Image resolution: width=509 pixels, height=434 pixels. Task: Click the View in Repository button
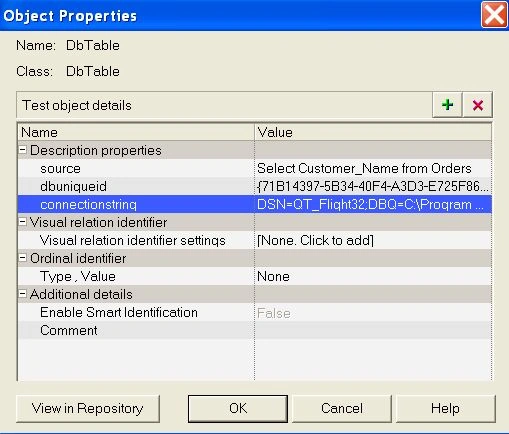(x=88, y=409)
